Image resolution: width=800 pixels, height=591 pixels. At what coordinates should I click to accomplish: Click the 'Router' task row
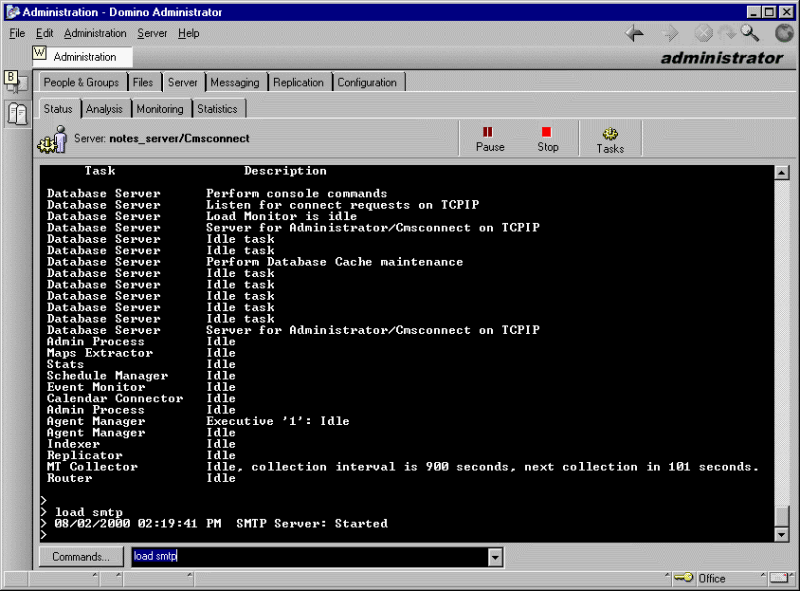tap(141, 478)
